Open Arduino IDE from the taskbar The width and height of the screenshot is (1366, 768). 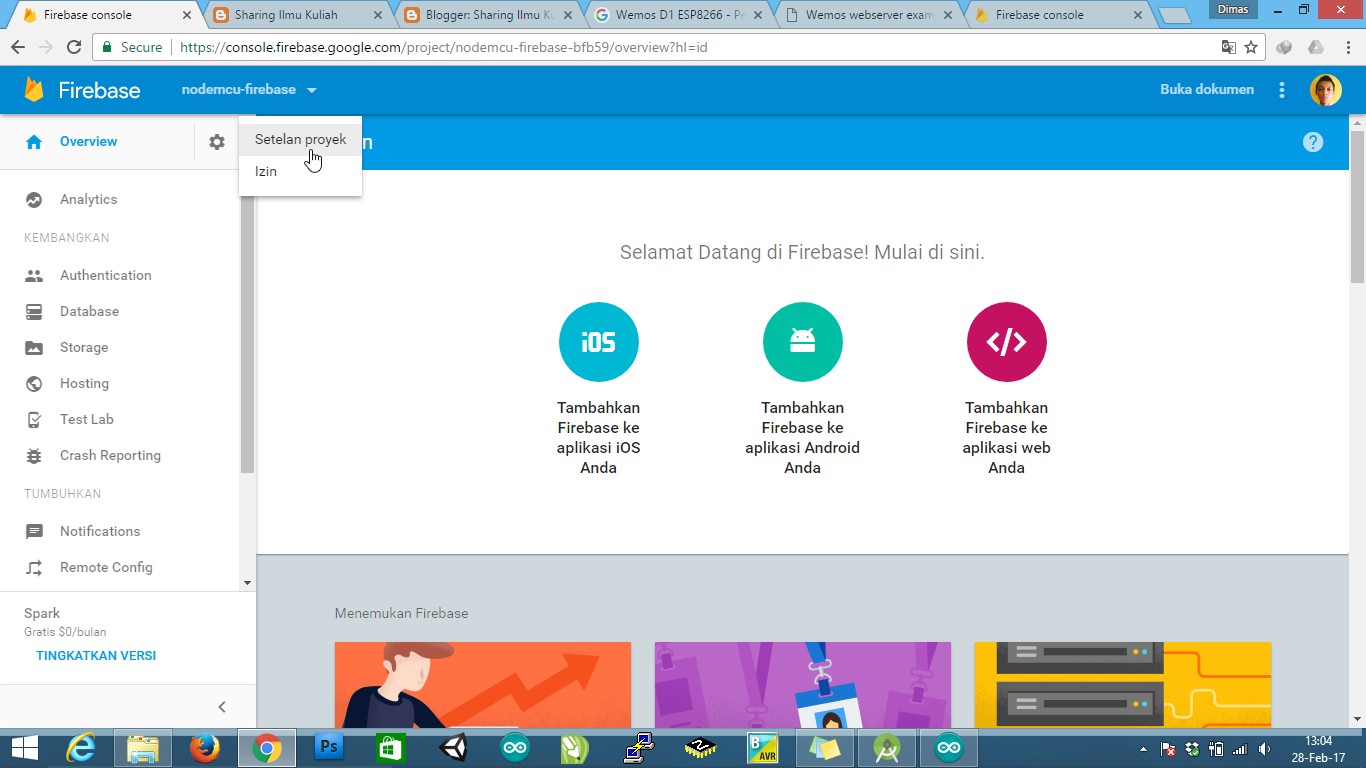click(515, 748)
